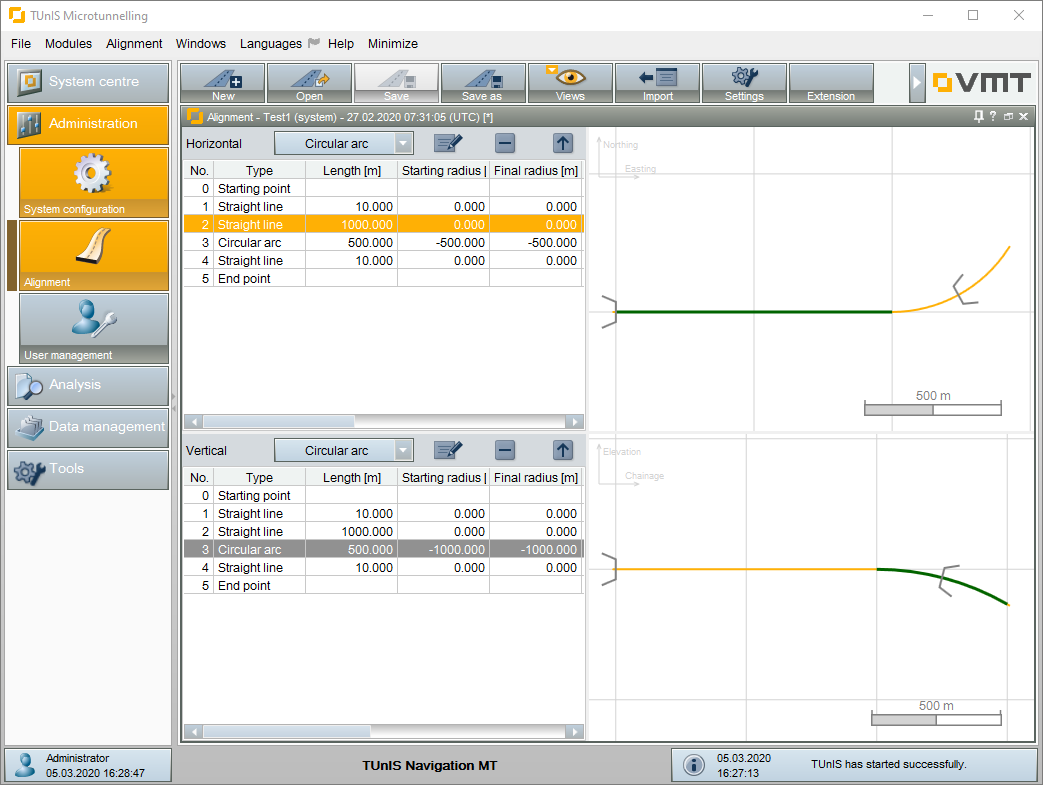Click Horizontal row 4 length 10.000 cell

(351, 261)
